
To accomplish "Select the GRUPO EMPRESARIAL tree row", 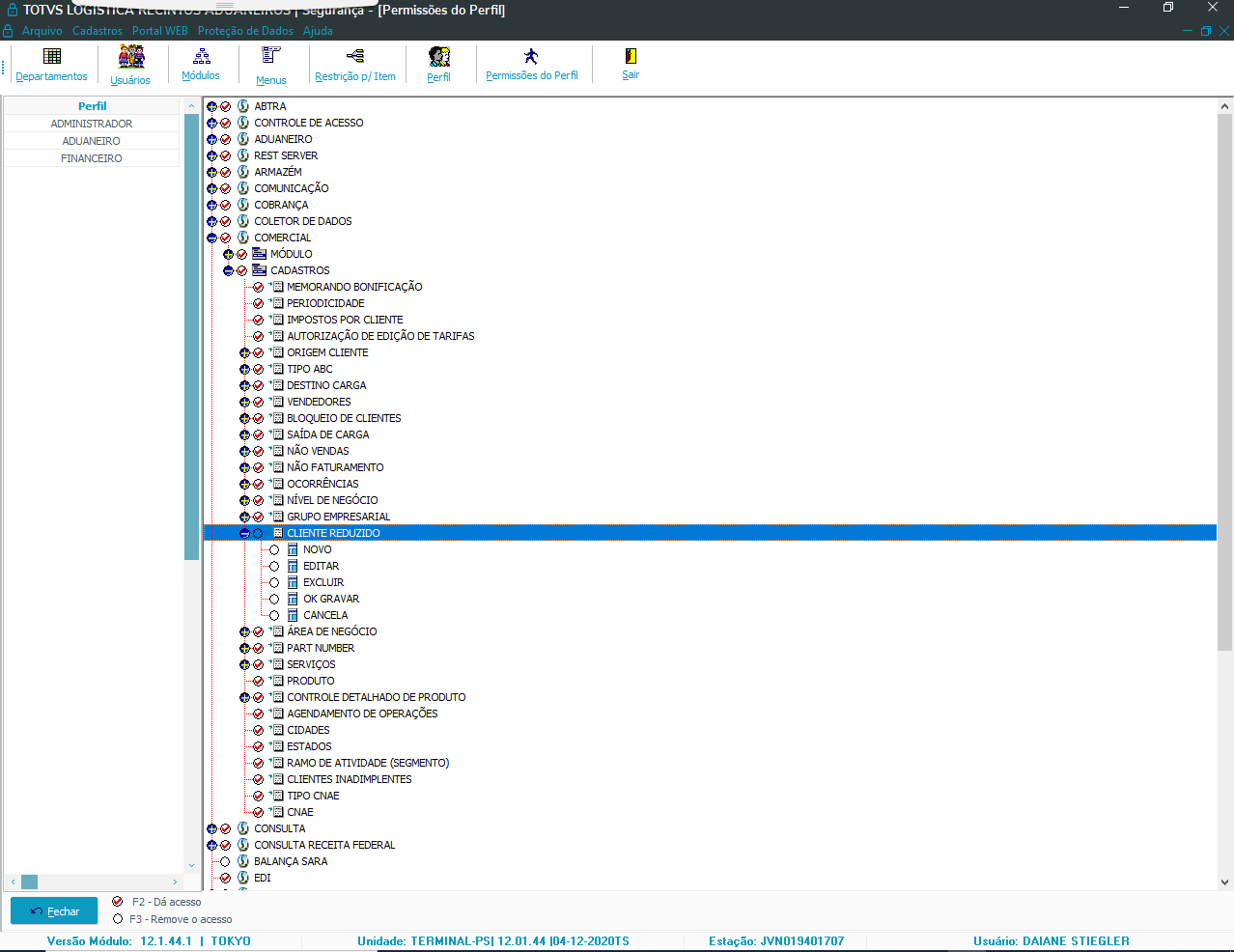I will click(x=338, y=517).
